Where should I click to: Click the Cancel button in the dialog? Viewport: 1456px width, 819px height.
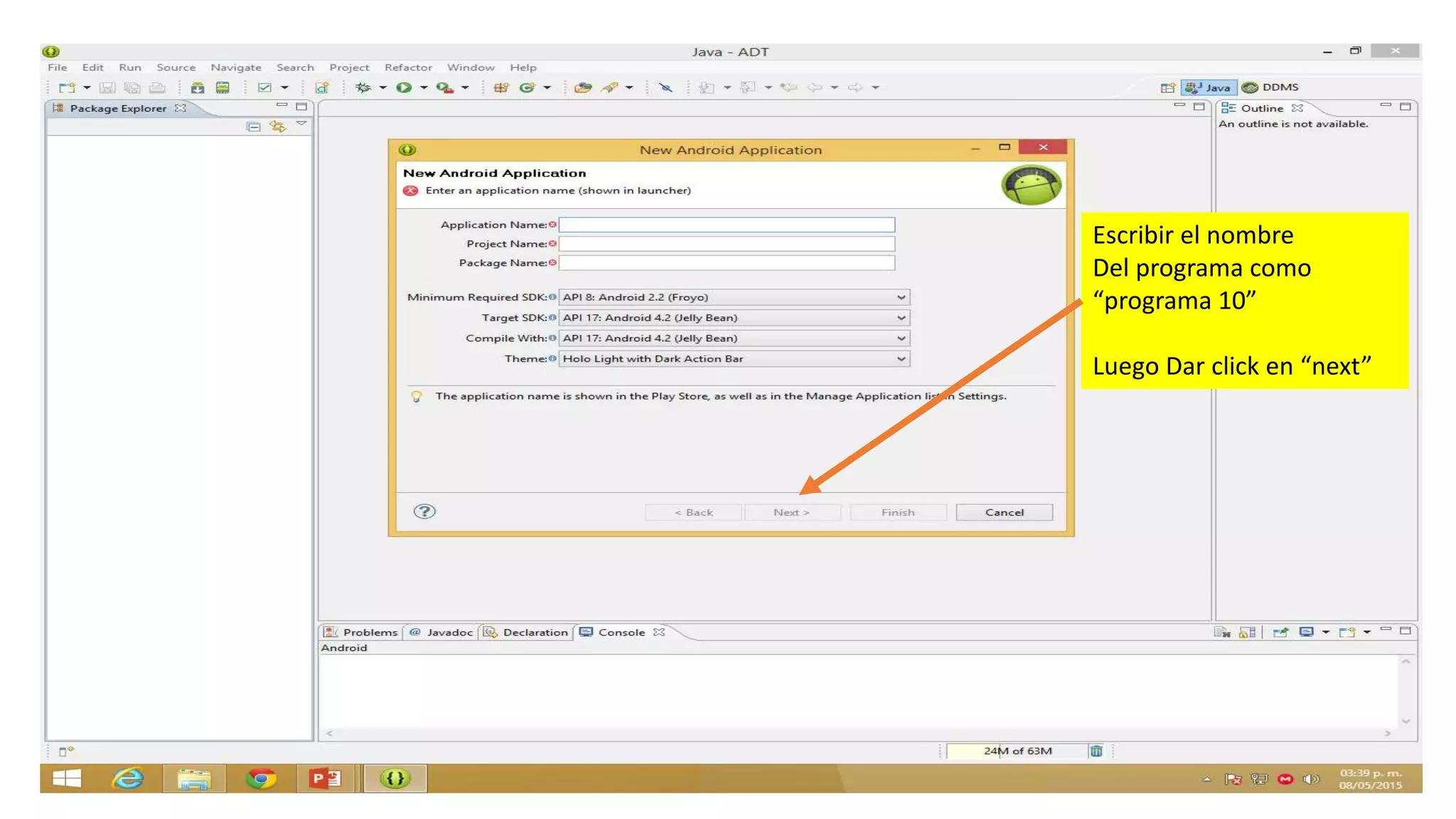[1004, 512]
